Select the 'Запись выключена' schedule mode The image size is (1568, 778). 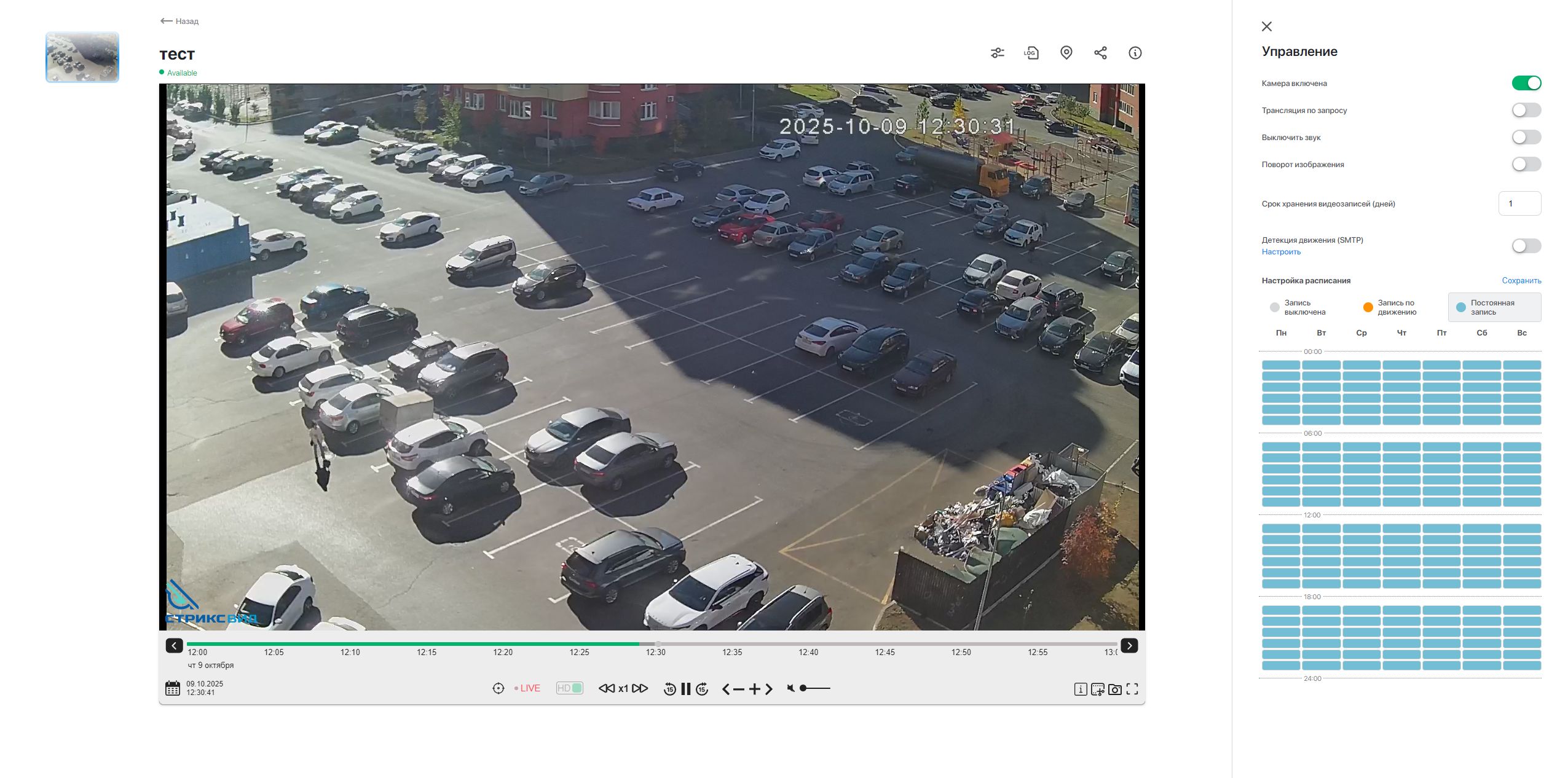click(x=1298, y=307)
